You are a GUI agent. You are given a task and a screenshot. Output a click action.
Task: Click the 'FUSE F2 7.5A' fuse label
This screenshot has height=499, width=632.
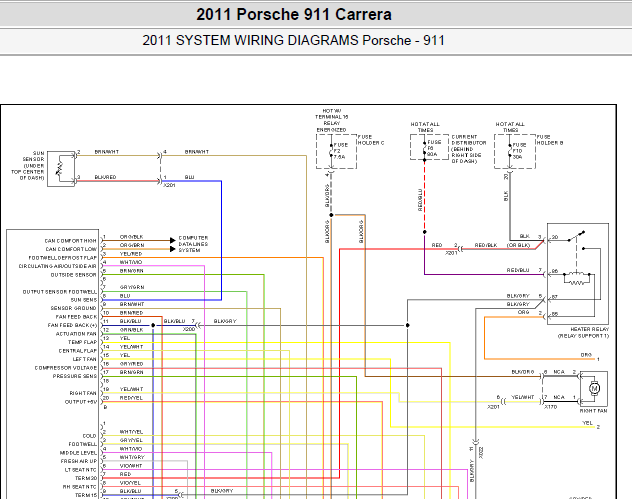point(340,151)
